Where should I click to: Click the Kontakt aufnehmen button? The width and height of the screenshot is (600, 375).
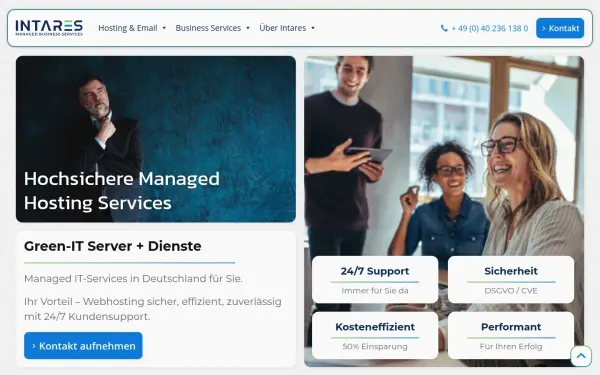point(83,346)
